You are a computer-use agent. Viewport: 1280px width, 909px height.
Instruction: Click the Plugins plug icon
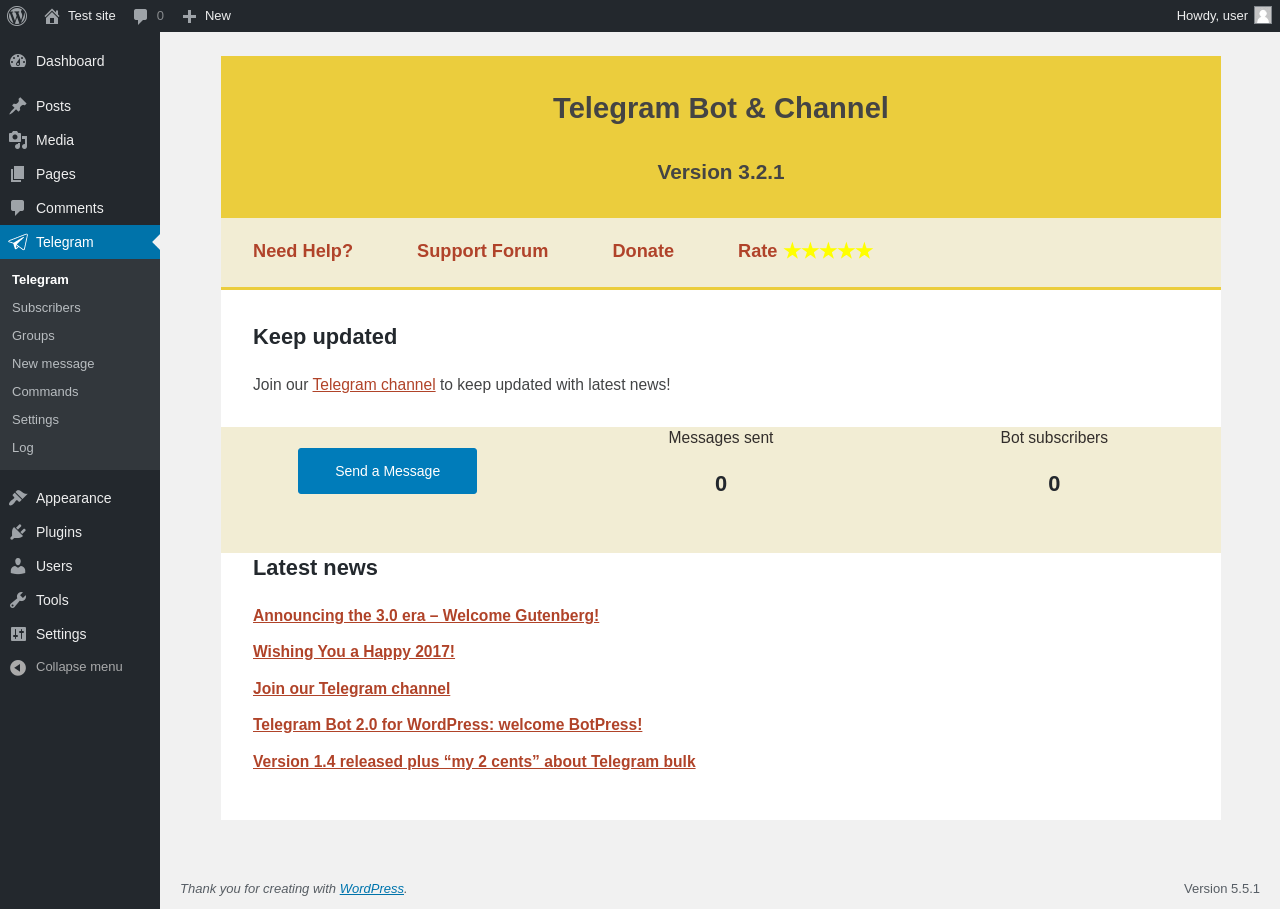(x=18, y=532)
